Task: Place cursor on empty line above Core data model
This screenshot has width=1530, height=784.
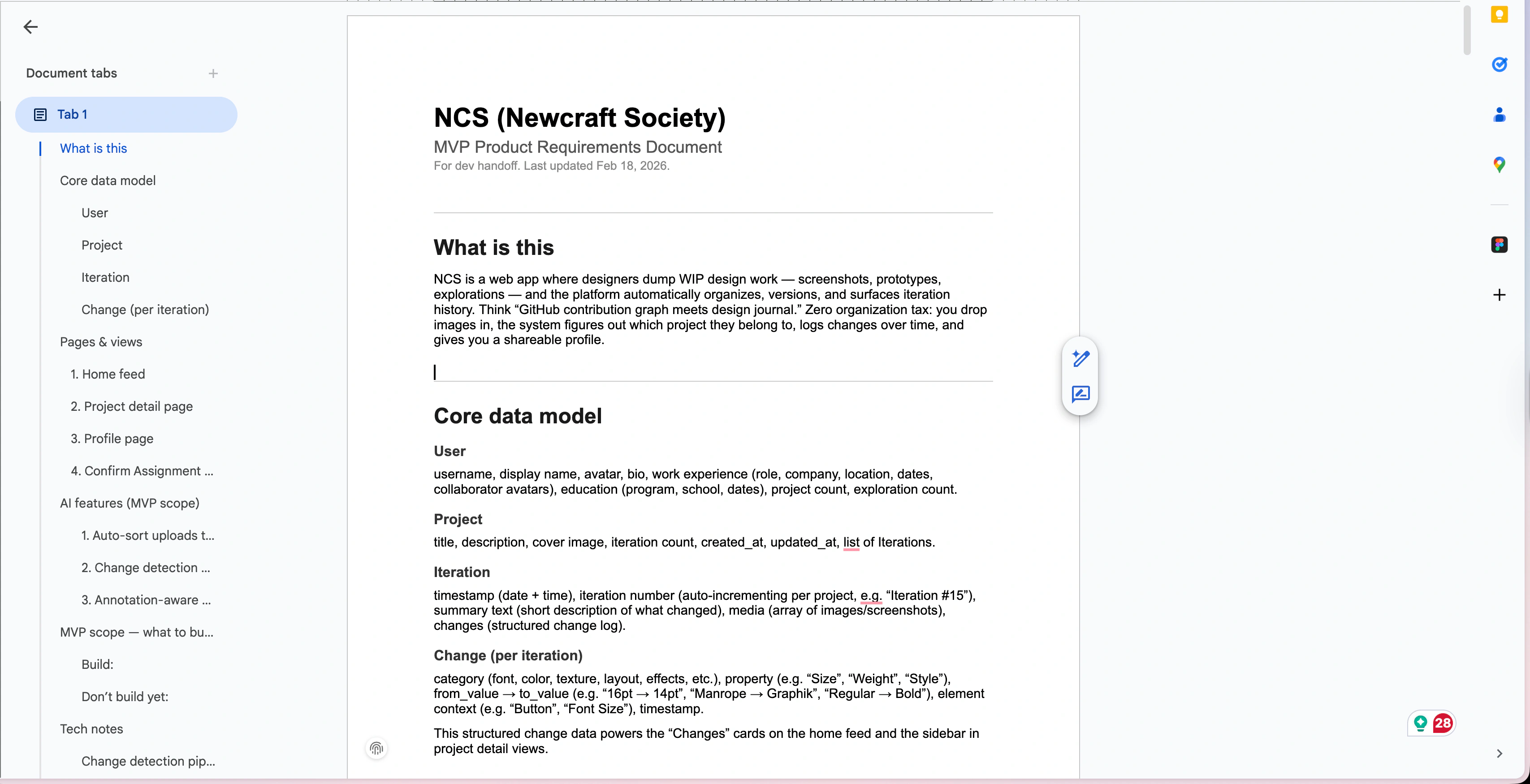Action: point(713,372)
